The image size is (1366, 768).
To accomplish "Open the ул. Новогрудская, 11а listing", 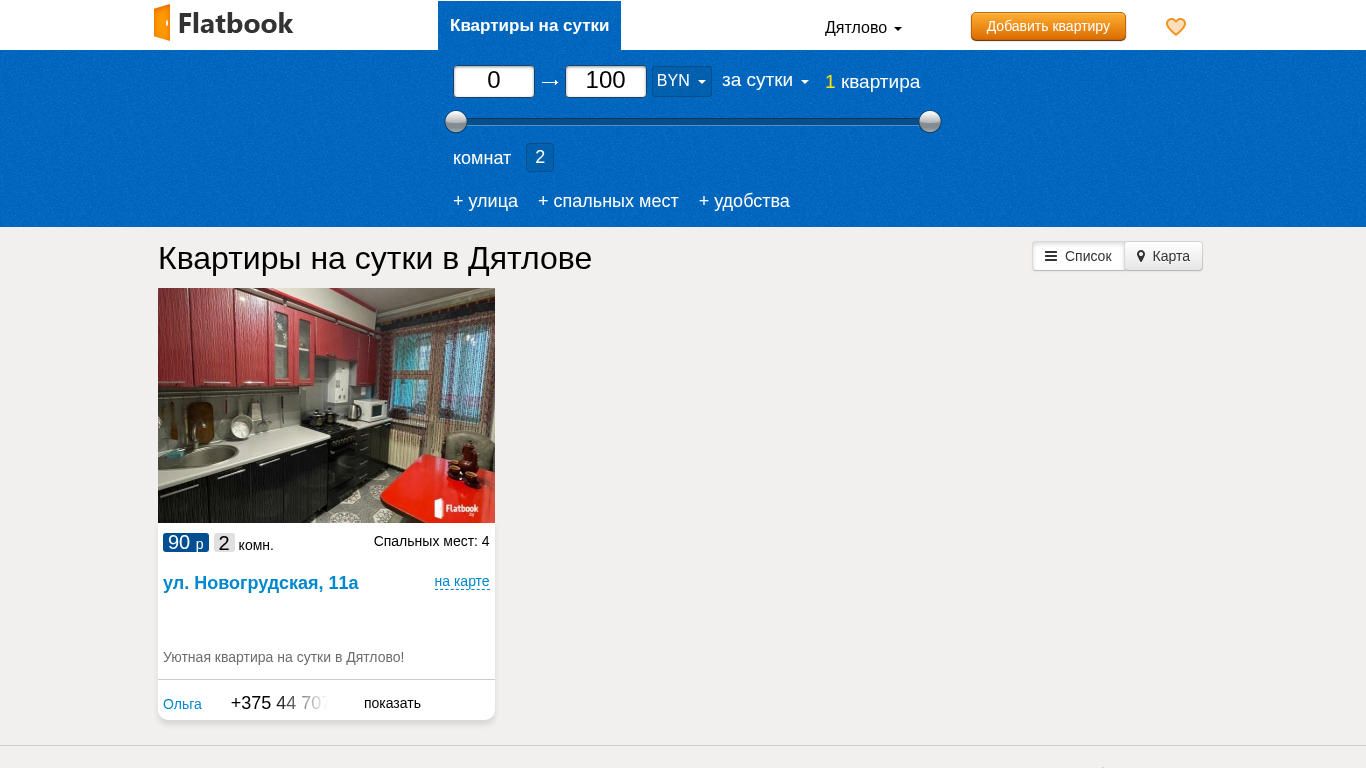I will tap(260, 583).
